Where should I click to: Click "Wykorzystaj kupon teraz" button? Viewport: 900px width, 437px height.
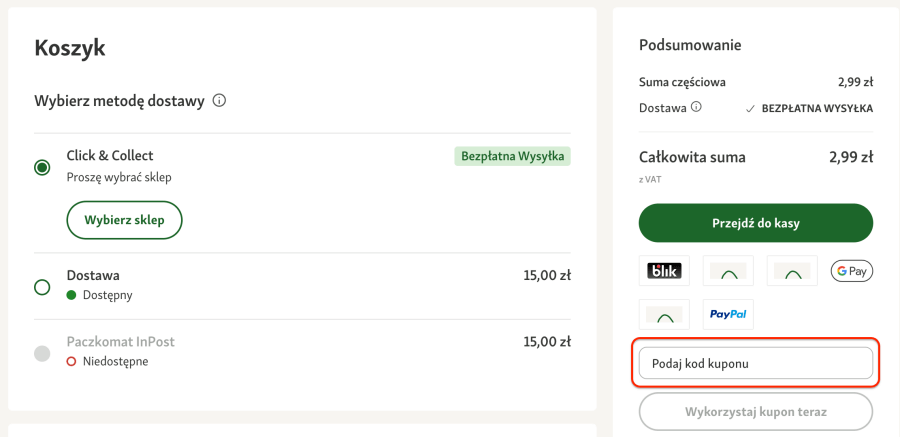pyautogui.click(x=755, y=411)
